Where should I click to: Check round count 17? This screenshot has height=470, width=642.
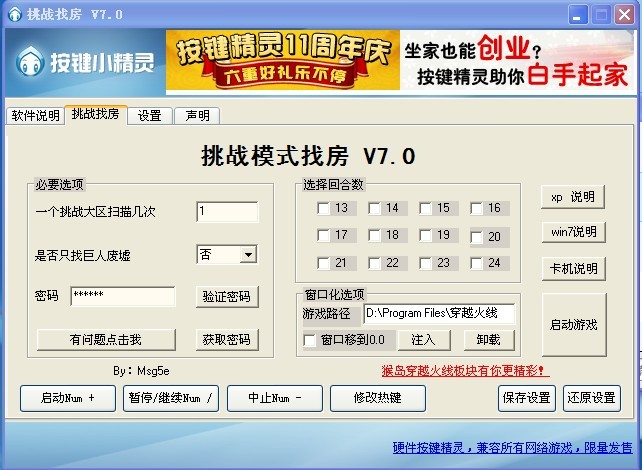pyautogui.click(x=323, y=235)
